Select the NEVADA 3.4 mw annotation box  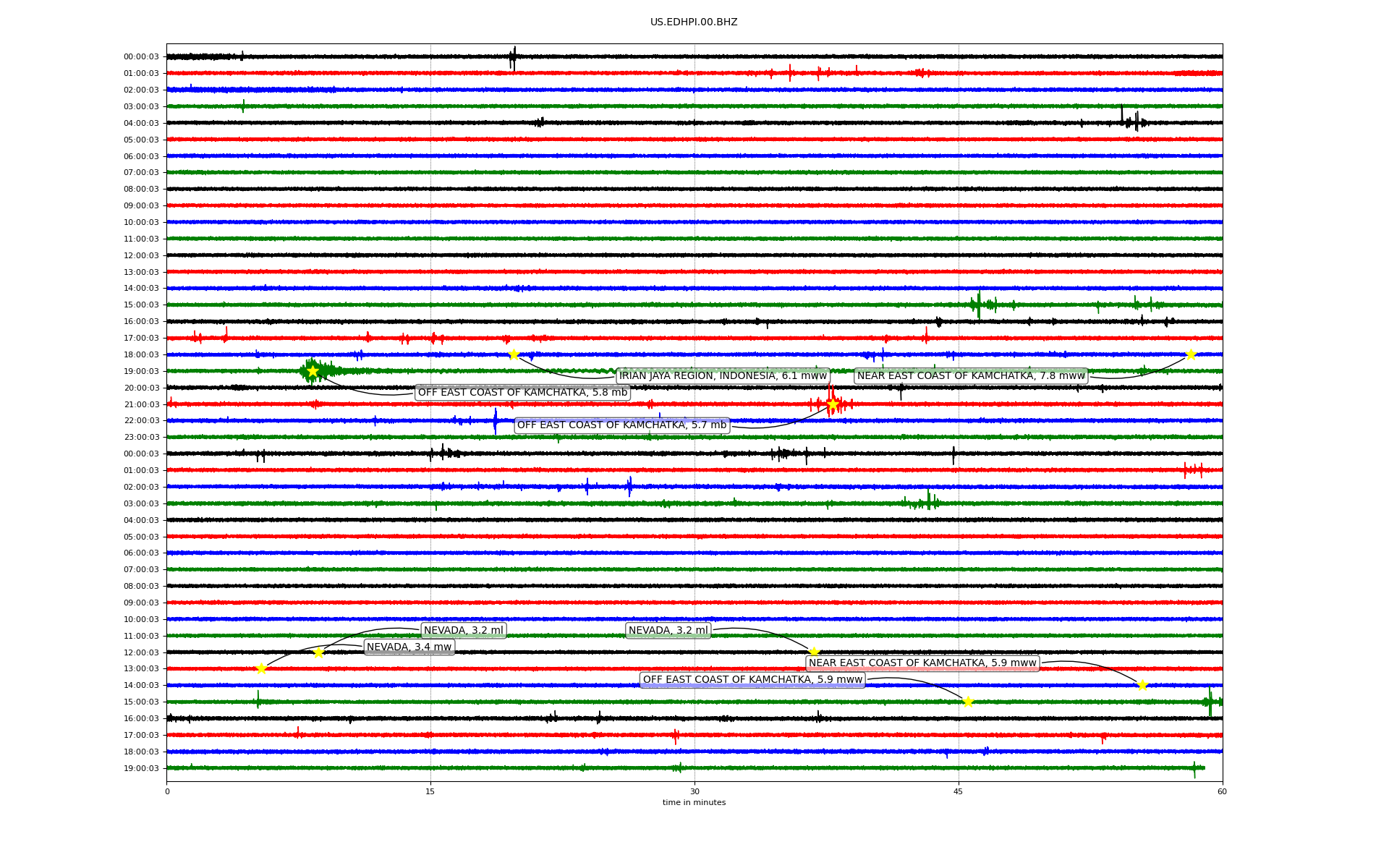coord(409,647)
